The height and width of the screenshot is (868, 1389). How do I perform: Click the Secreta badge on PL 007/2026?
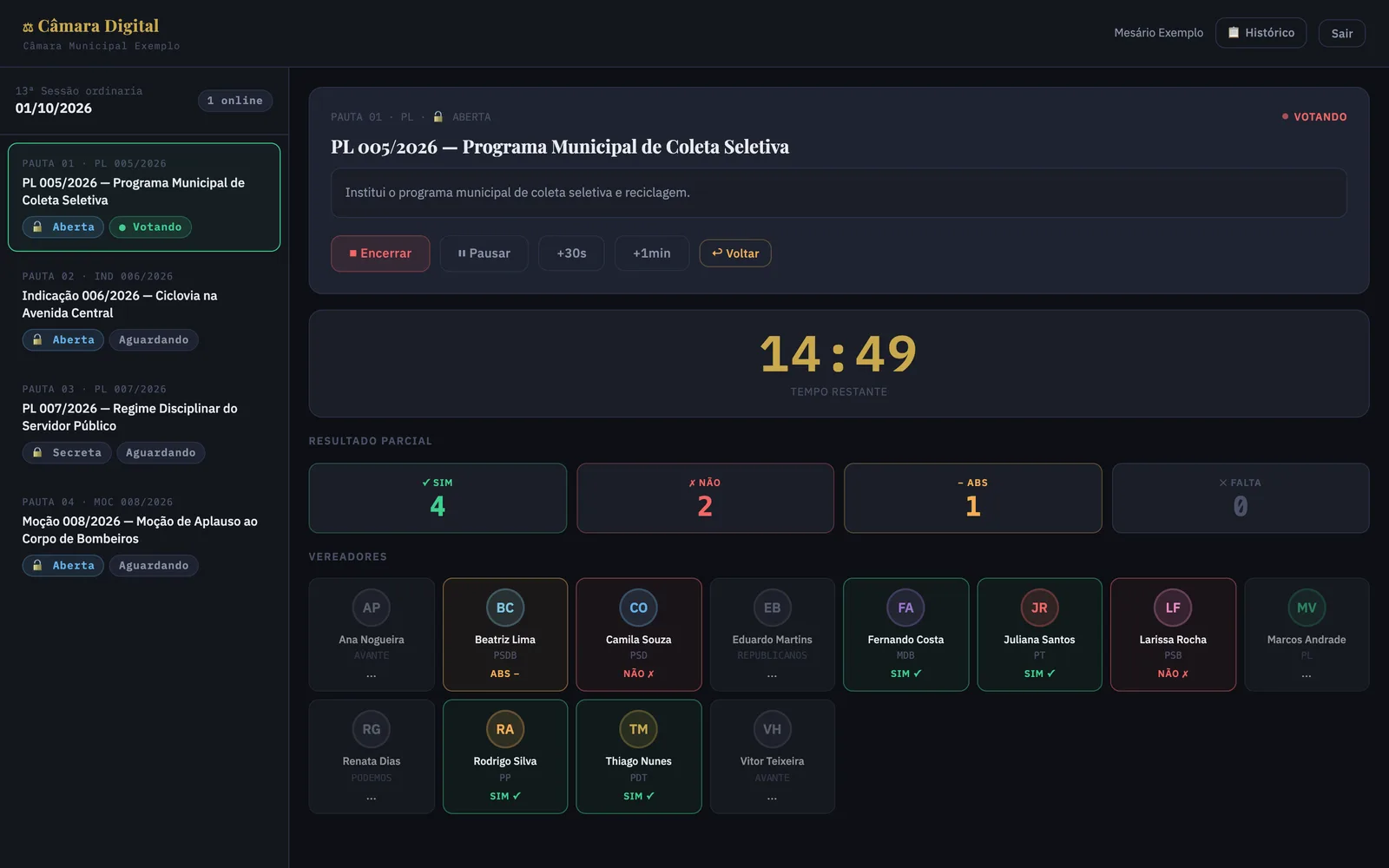(x=67, y=453)
